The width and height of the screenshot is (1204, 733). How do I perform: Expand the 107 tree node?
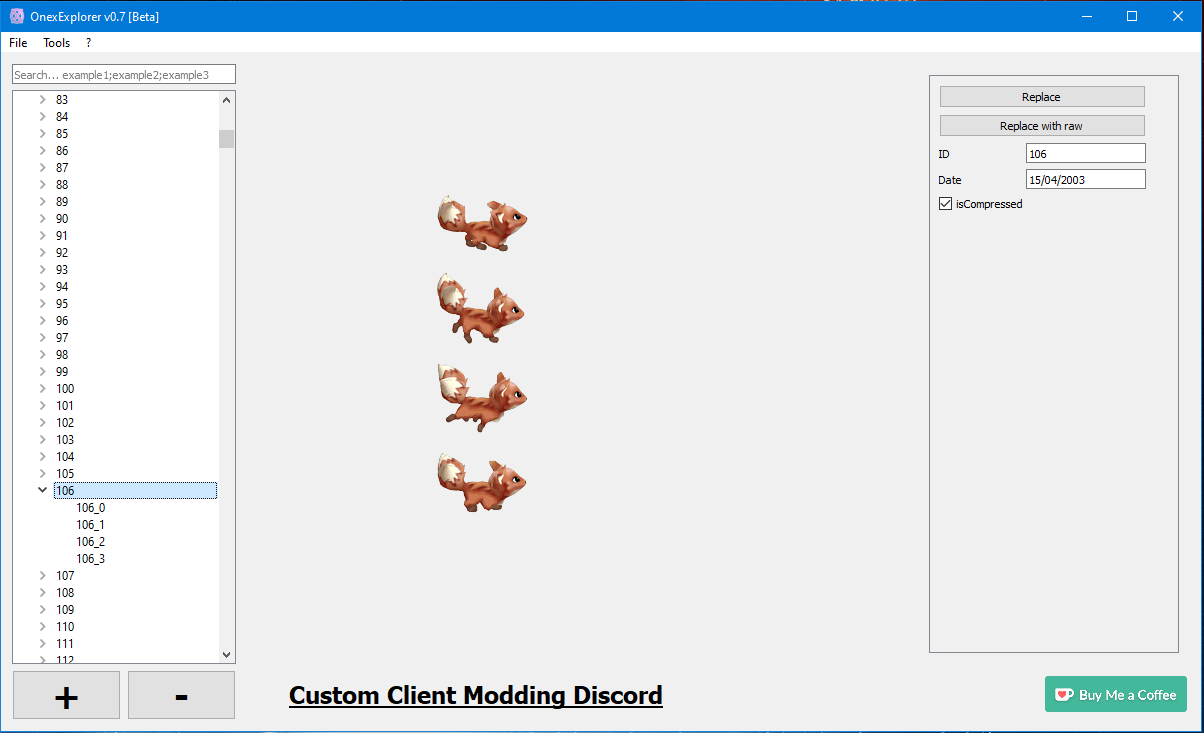(x=42, y=576)
